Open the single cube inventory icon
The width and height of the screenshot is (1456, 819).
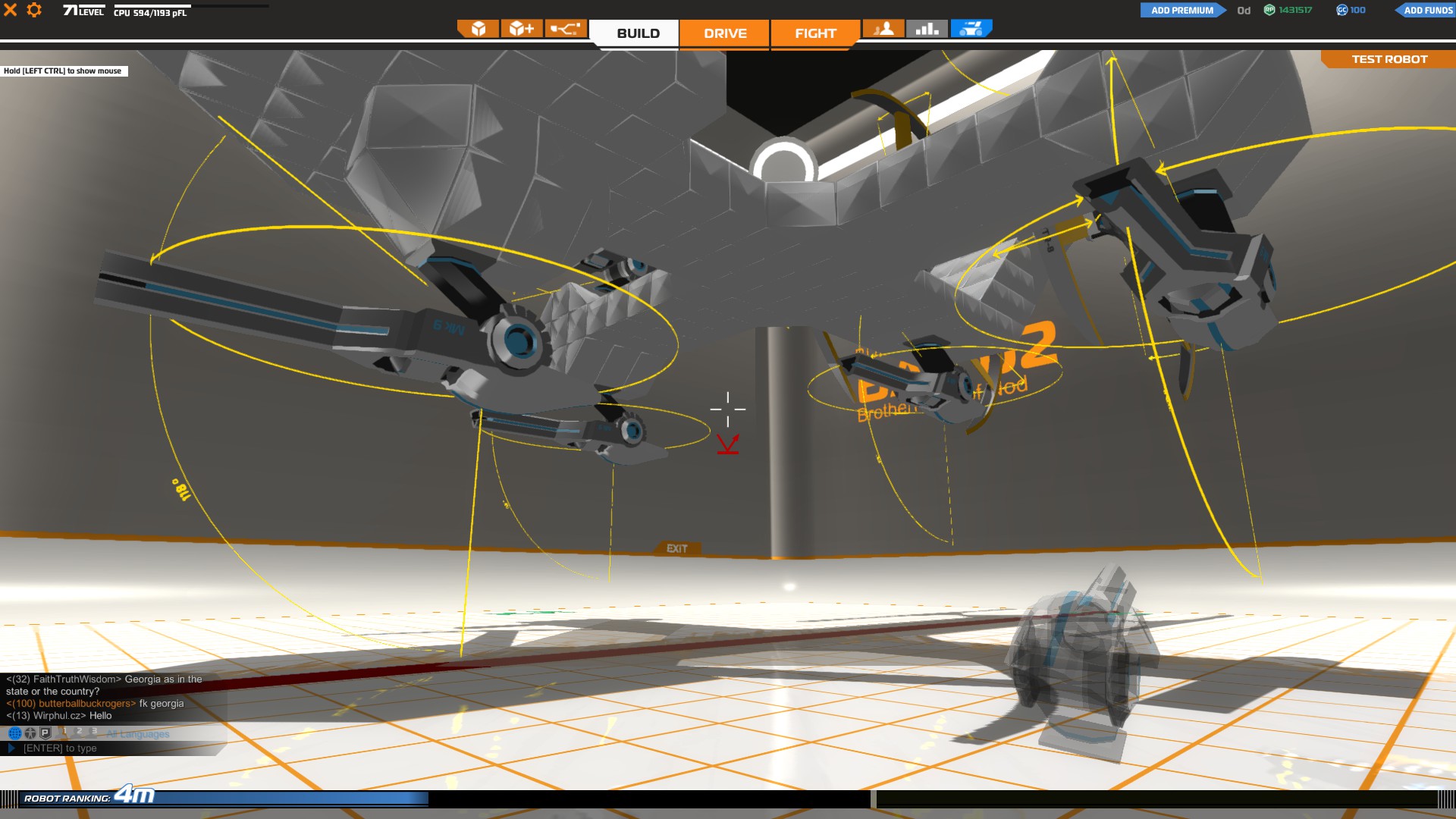click(479, 29)
